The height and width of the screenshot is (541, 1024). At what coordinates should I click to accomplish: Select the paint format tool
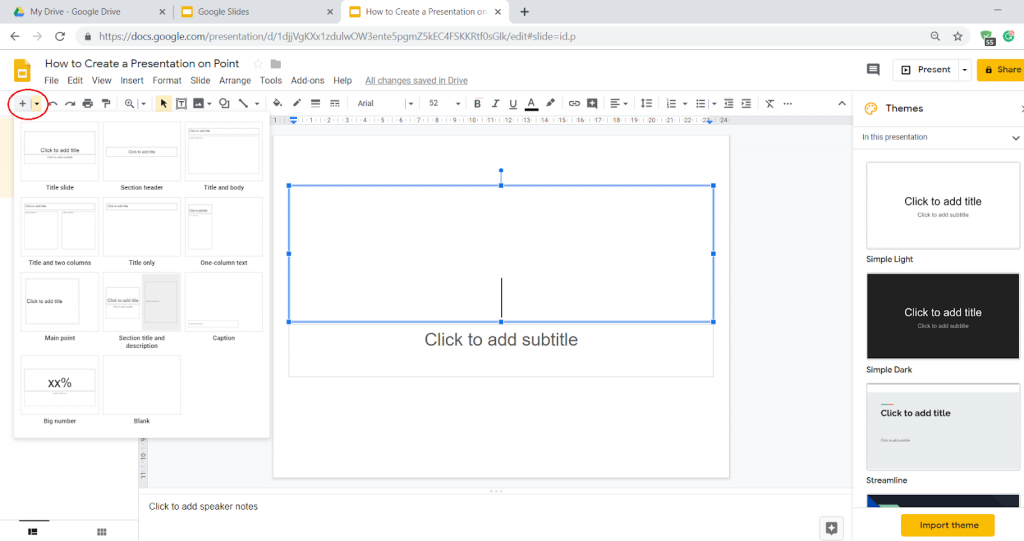click(106, 103)
